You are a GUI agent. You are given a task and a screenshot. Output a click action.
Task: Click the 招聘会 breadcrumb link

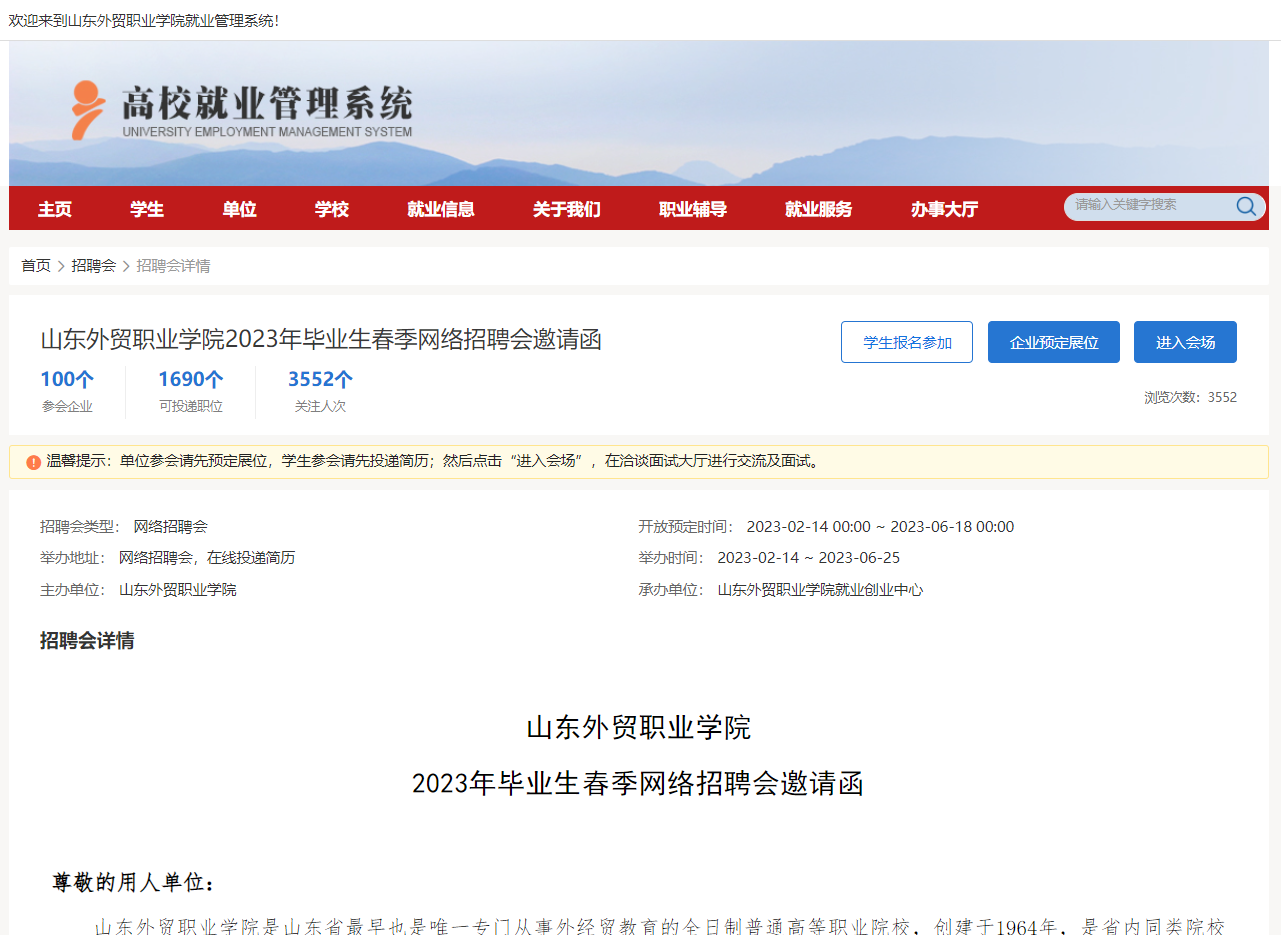[93, 266]
